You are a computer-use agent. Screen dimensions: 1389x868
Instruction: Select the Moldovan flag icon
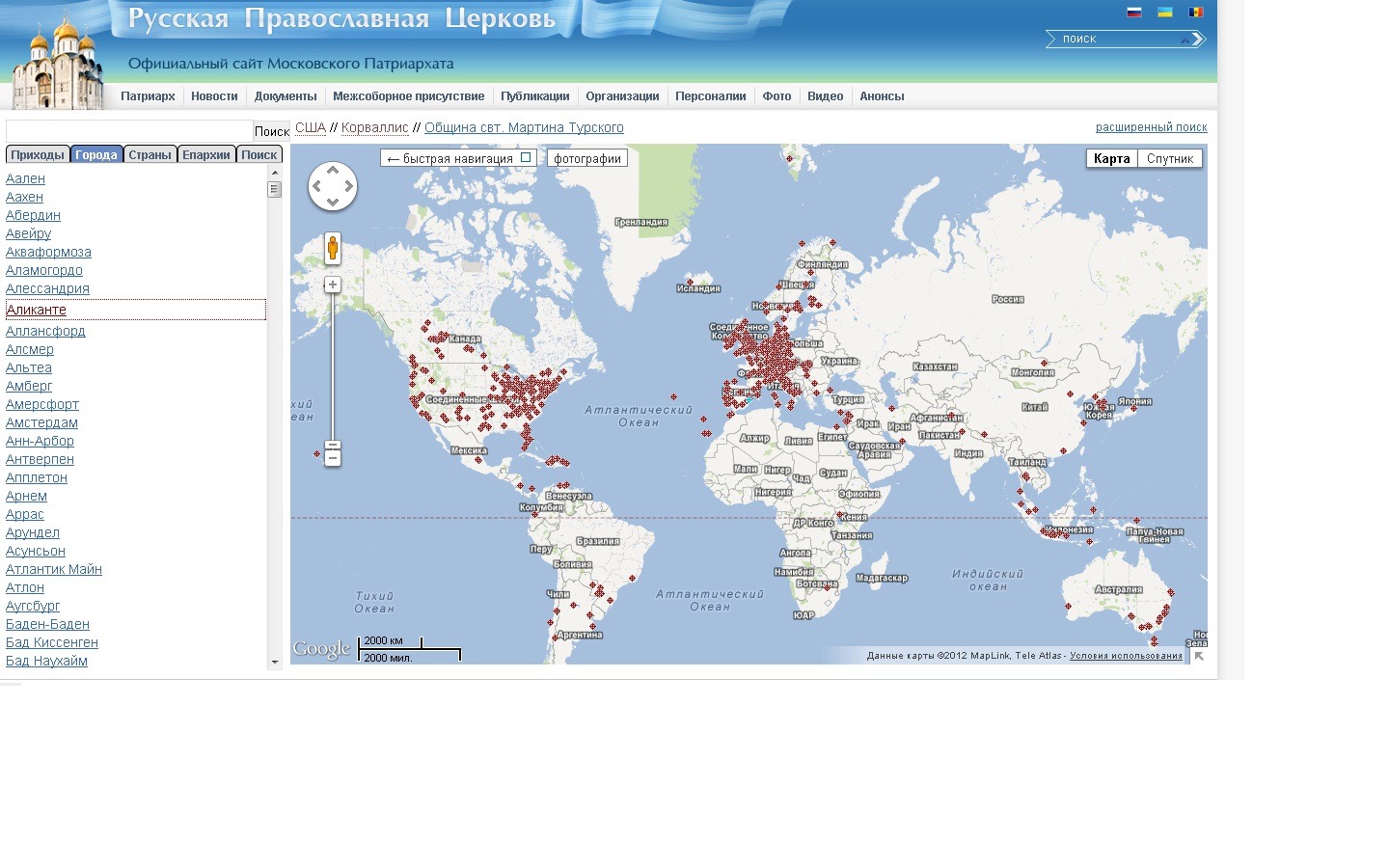click(1196, 13)
